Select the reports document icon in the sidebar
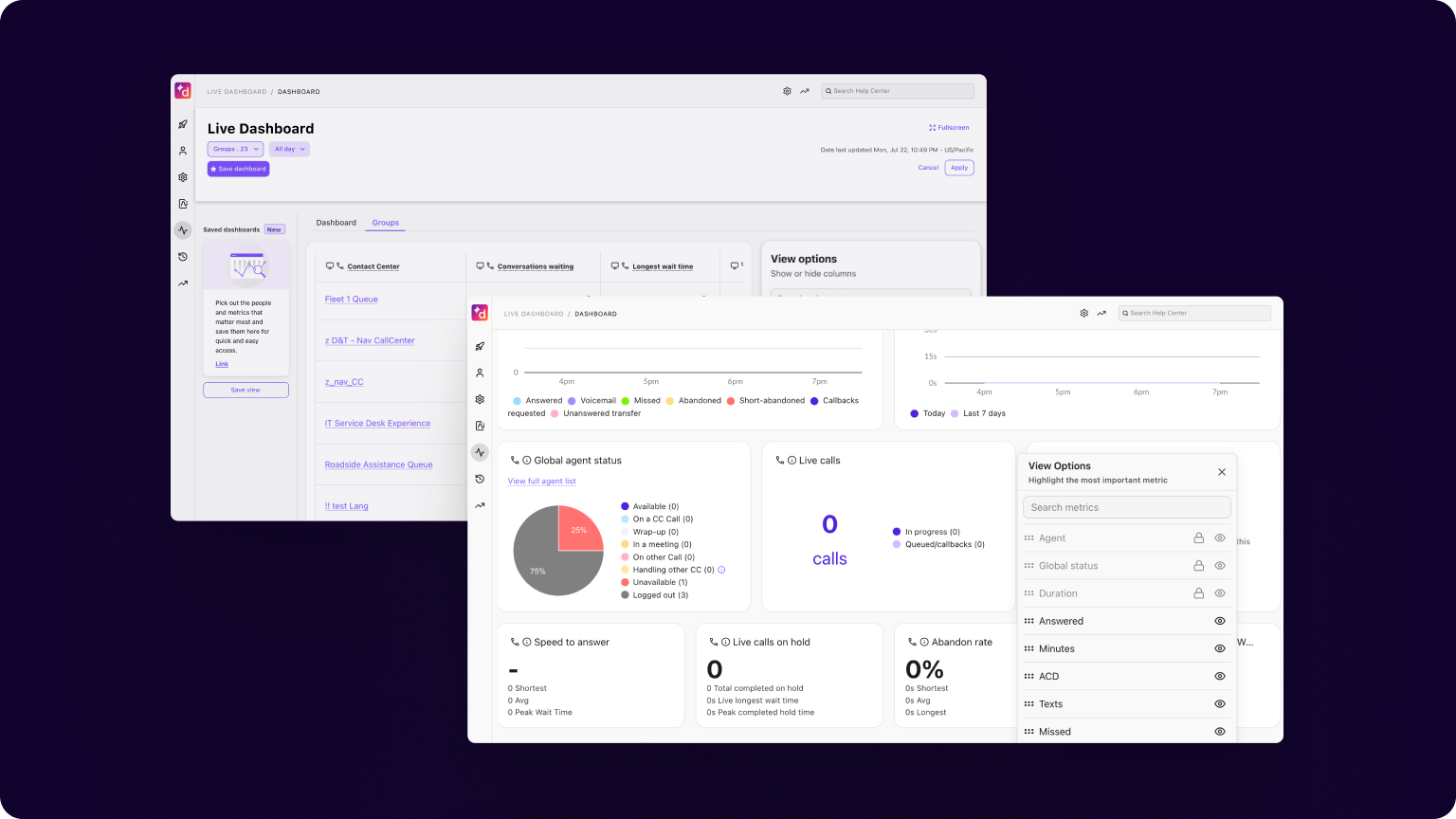 point(183,203)
